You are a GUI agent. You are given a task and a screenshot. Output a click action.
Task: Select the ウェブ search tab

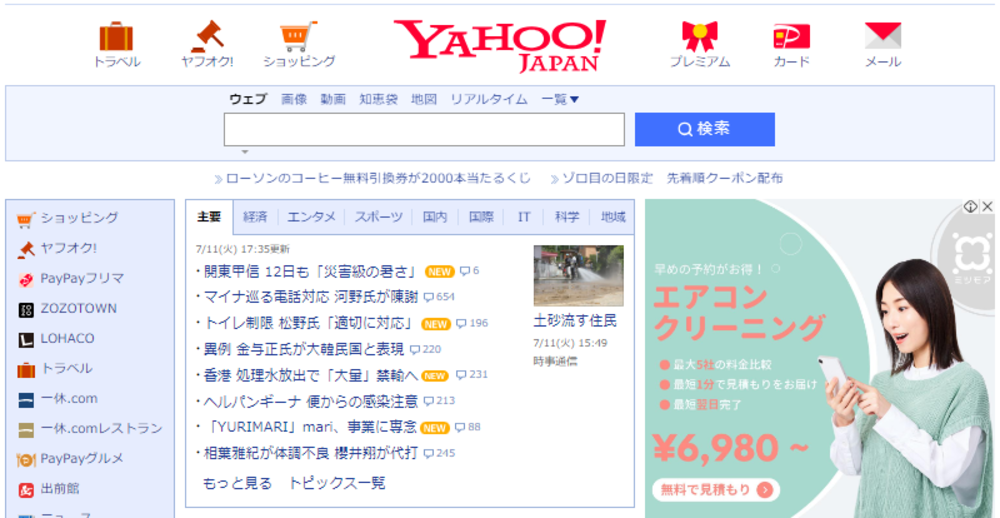pyautogui.click(x=248, y=100)
